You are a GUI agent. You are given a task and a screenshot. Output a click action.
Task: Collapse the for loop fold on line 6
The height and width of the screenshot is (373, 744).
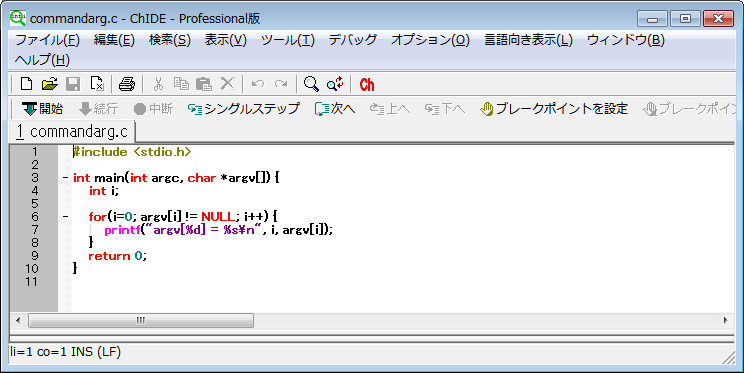[x=65, y=217]
